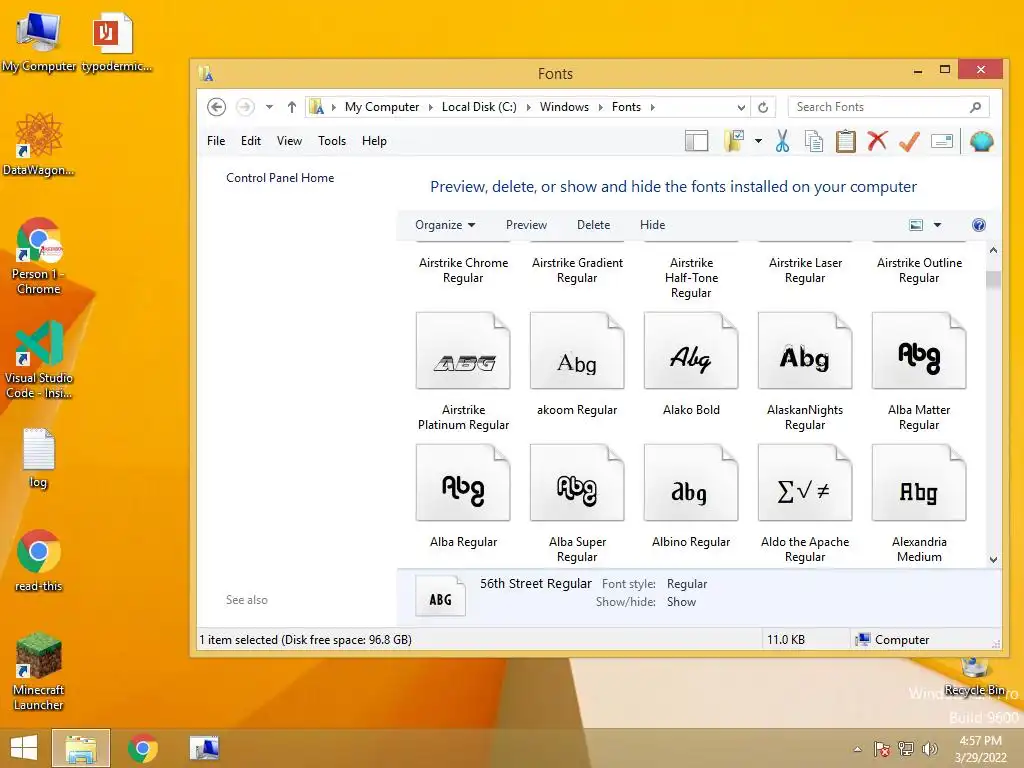Open the Help menu
The width and height of the screenshot is (1024, 768).
[374, 141]
